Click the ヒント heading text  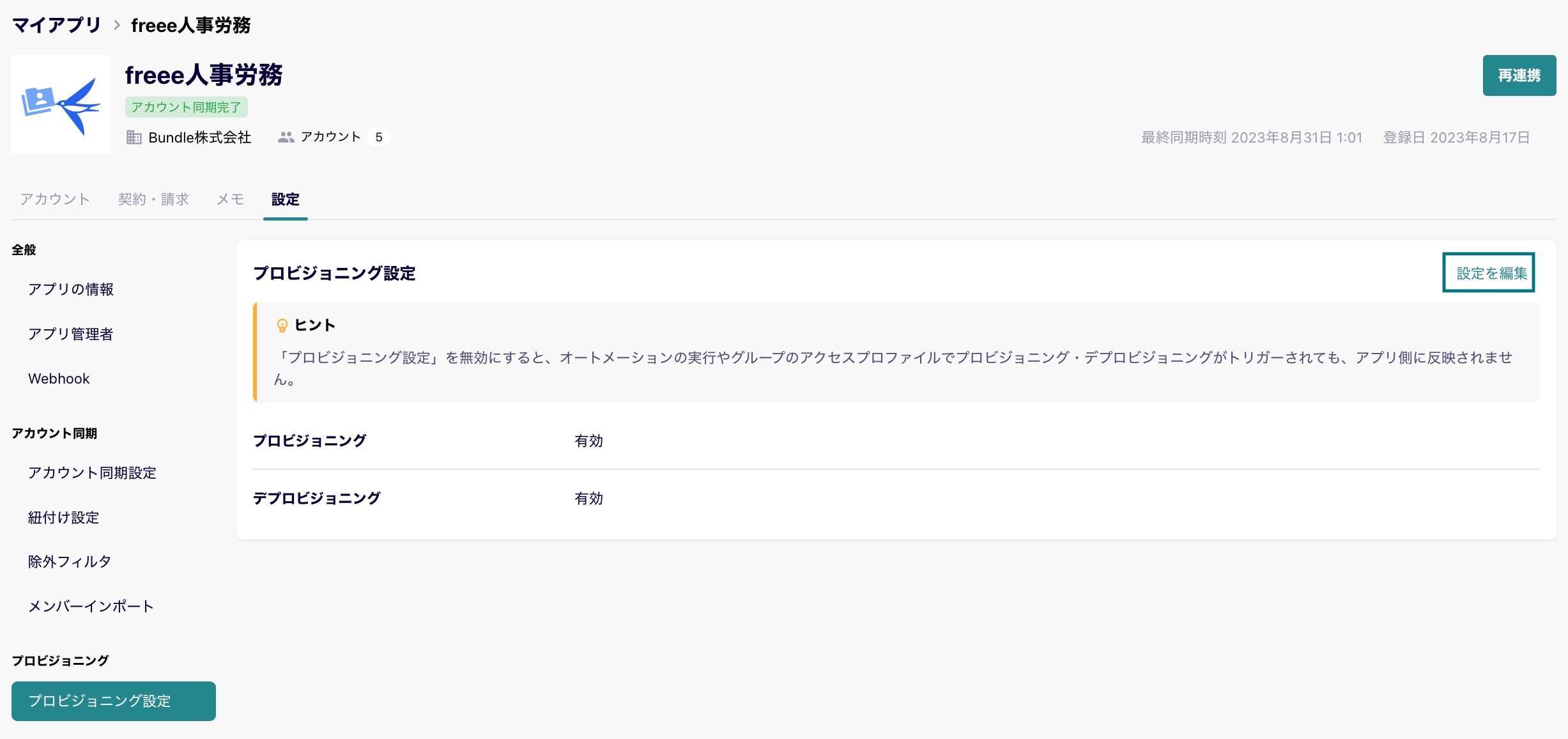[314, 325]
